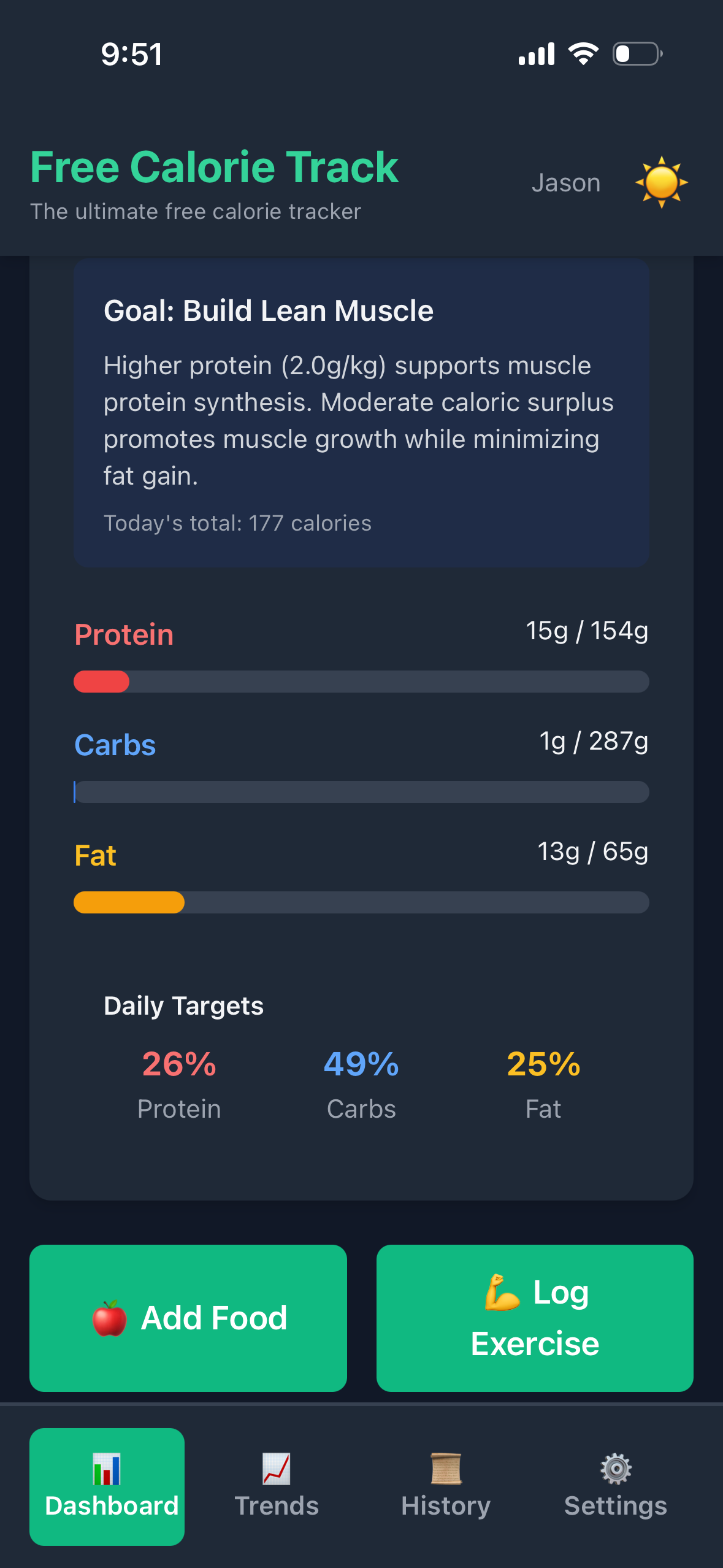
Task: Tap the Protein progress bar
Action: [361, 682]
